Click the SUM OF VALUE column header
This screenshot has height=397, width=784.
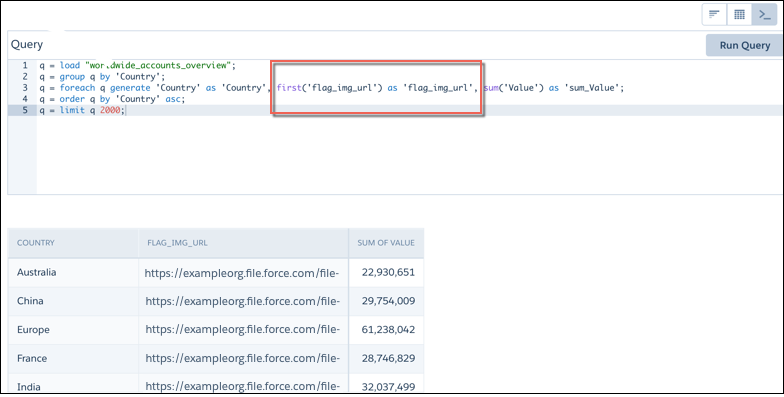point(386,243)
